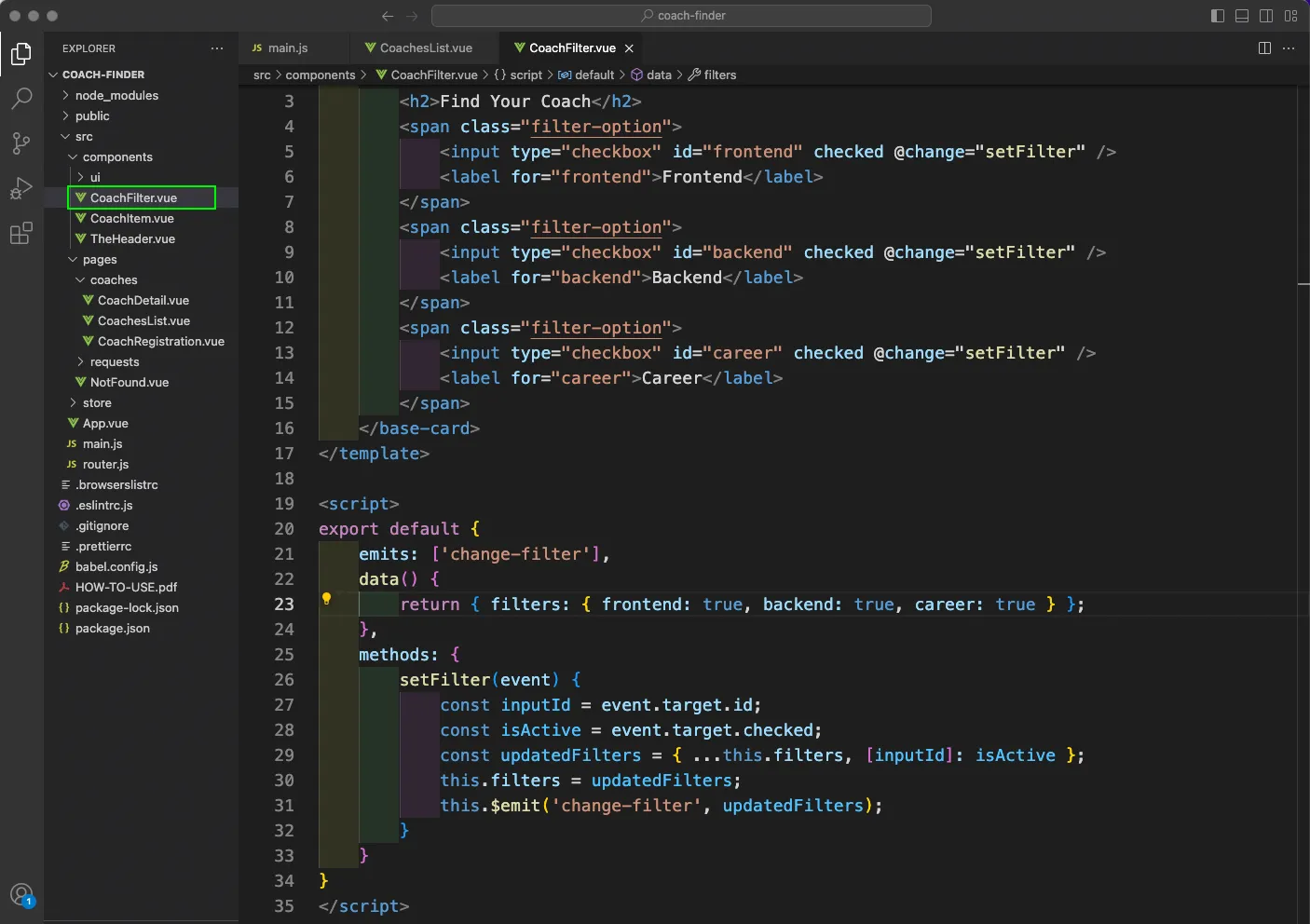This screenshot has width=1310, height=924.
Task: Open main.js in the explorer tree
Action: click(x=102, y=443)
